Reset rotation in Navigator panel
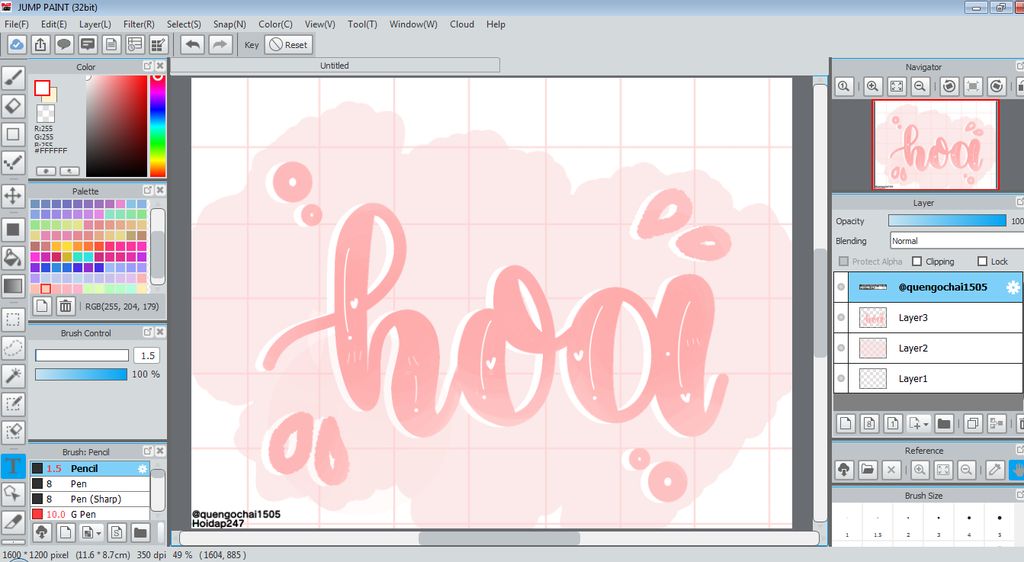This screenshot has width=1024, height=562. click(x=972, y=86)
